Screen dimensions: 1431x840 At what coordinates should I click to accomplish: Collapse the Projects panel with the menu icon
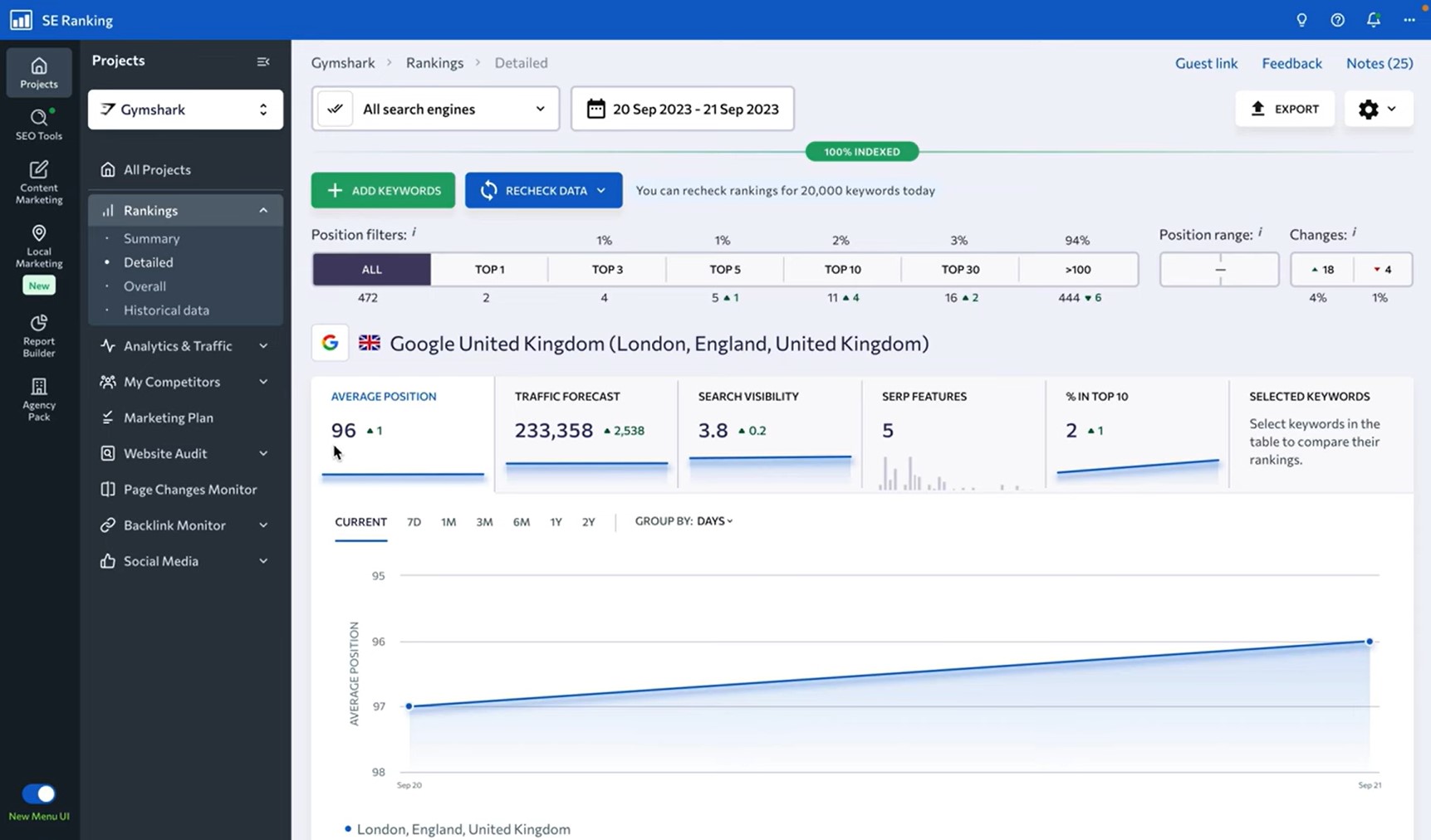click(x=263, y=61)
